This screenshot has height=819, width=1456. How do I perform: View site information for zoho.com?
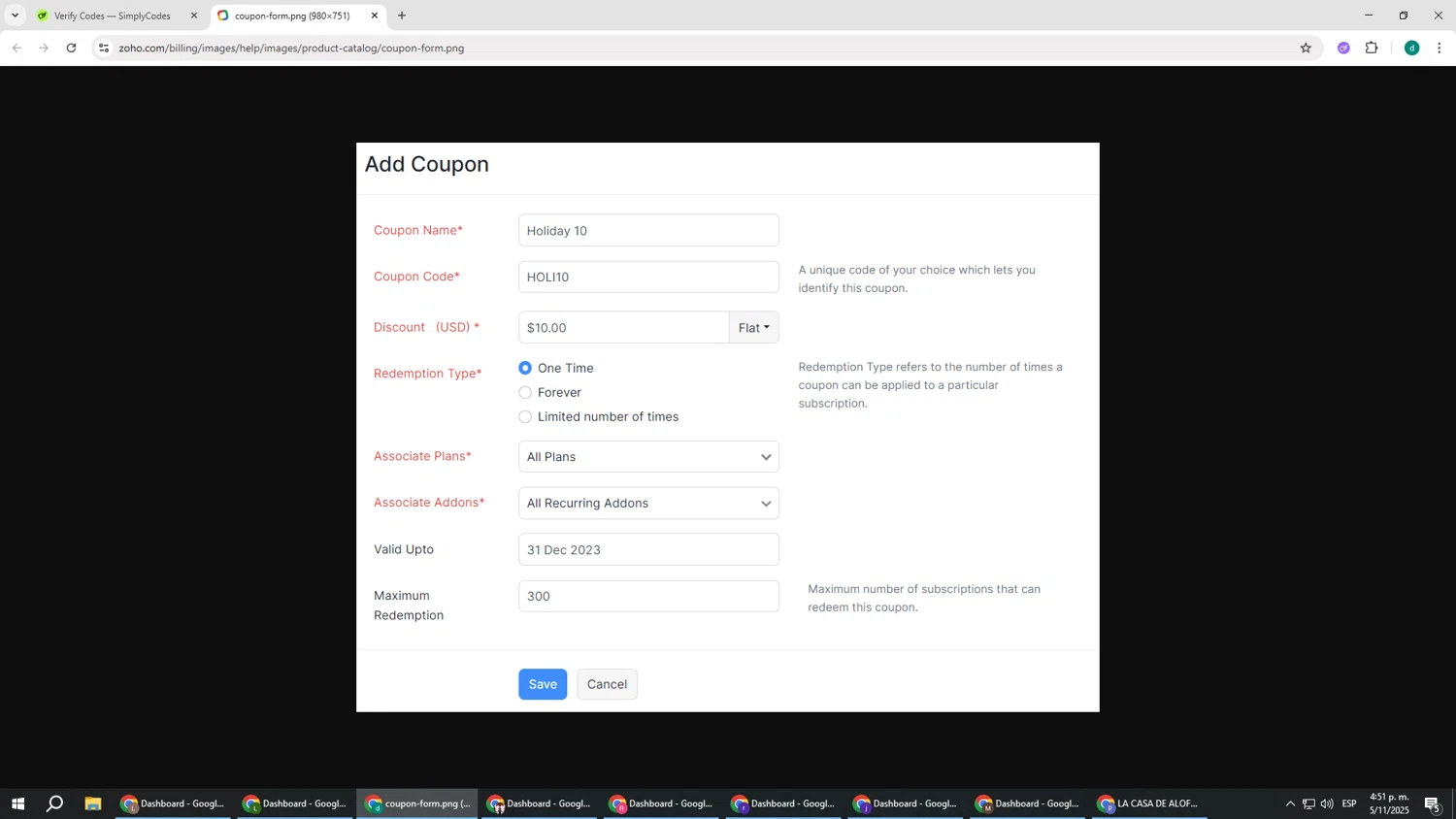[104, 48]
